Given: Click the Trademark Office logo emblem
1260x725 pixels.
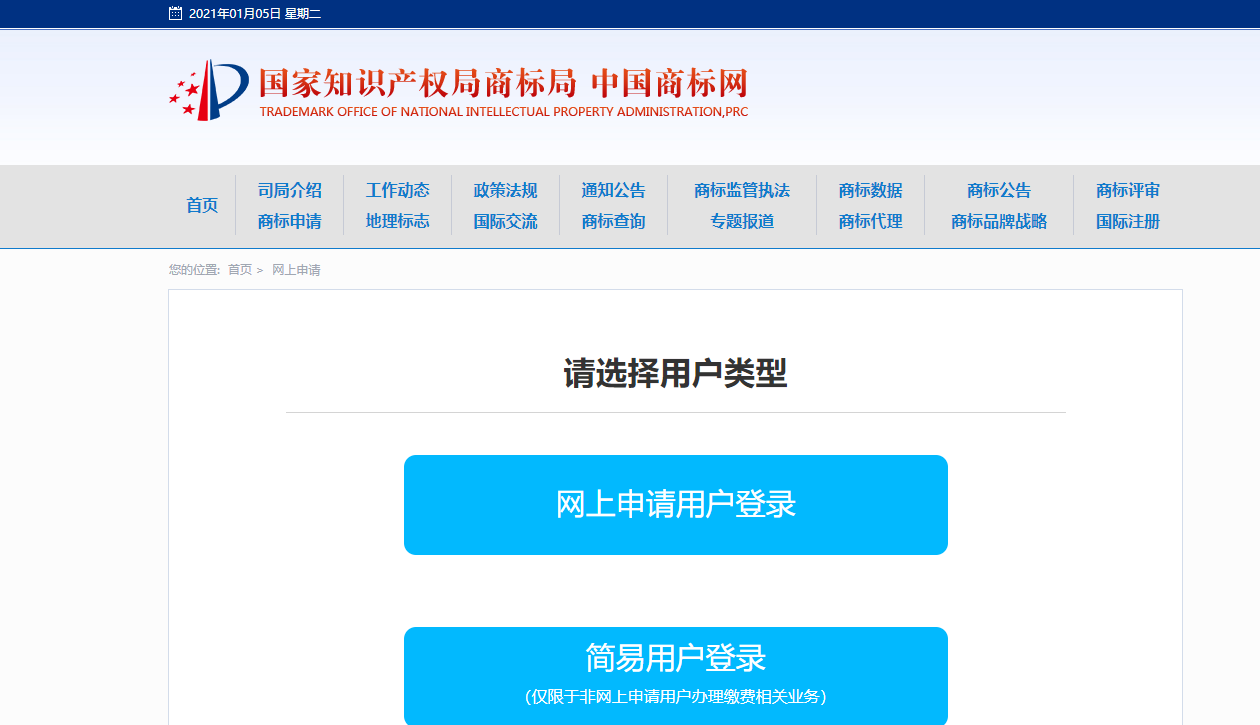Looking at the screenshot, I should point(209,90).
